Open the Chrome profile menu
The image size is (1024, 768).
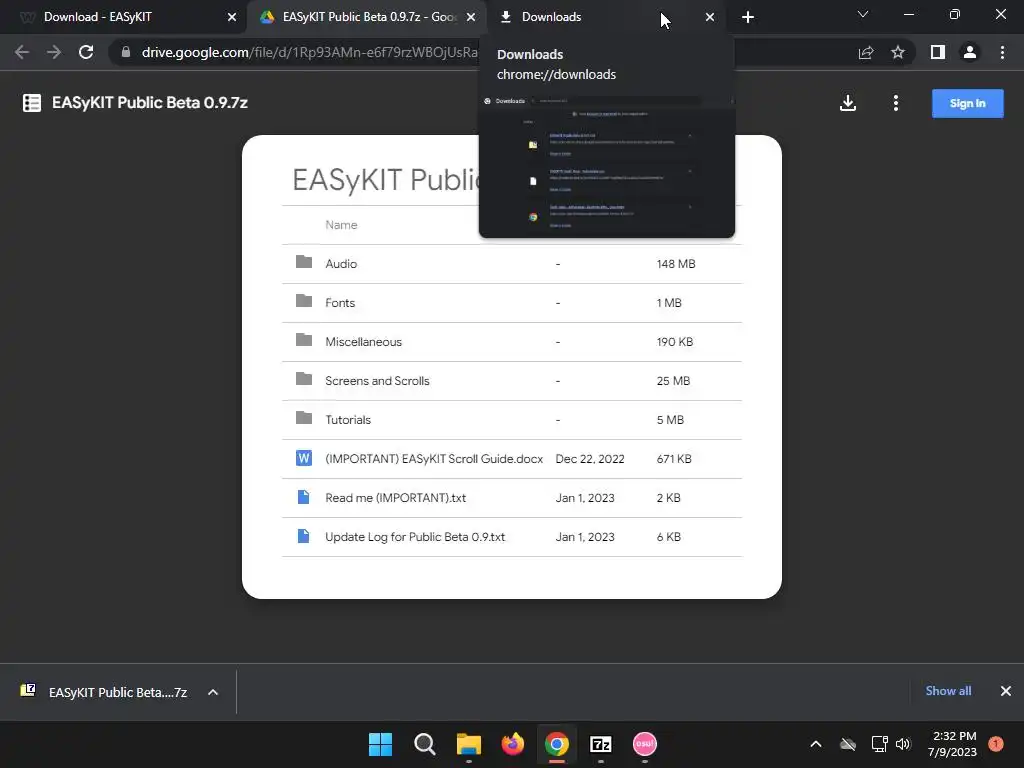[970, 52]
